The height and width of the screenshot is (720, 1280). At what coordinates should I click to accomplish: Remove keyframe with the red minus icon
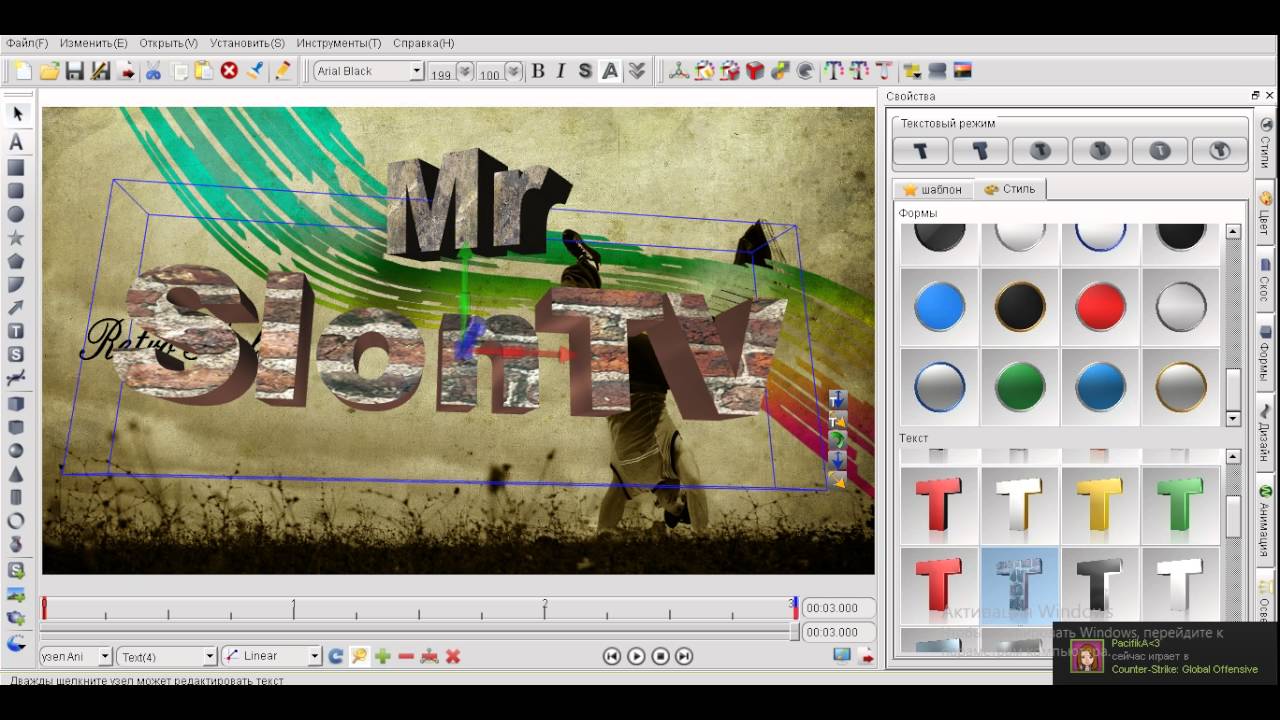406,656
